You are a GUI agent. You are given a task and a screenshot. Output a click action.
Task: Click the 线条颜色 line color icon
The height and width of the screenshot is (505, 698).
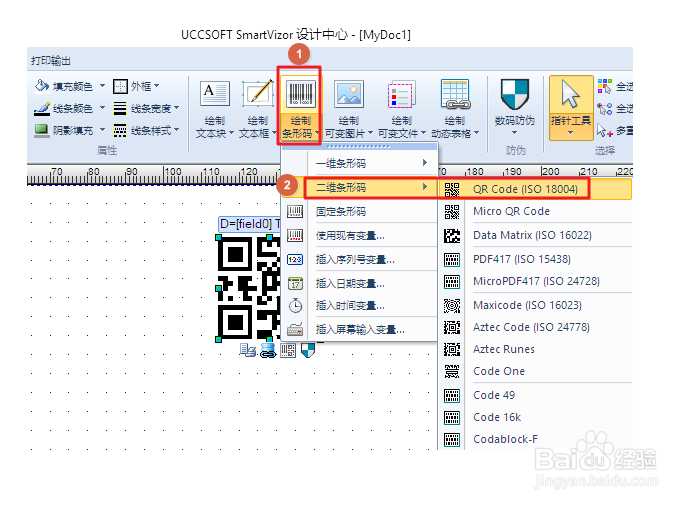42,108
